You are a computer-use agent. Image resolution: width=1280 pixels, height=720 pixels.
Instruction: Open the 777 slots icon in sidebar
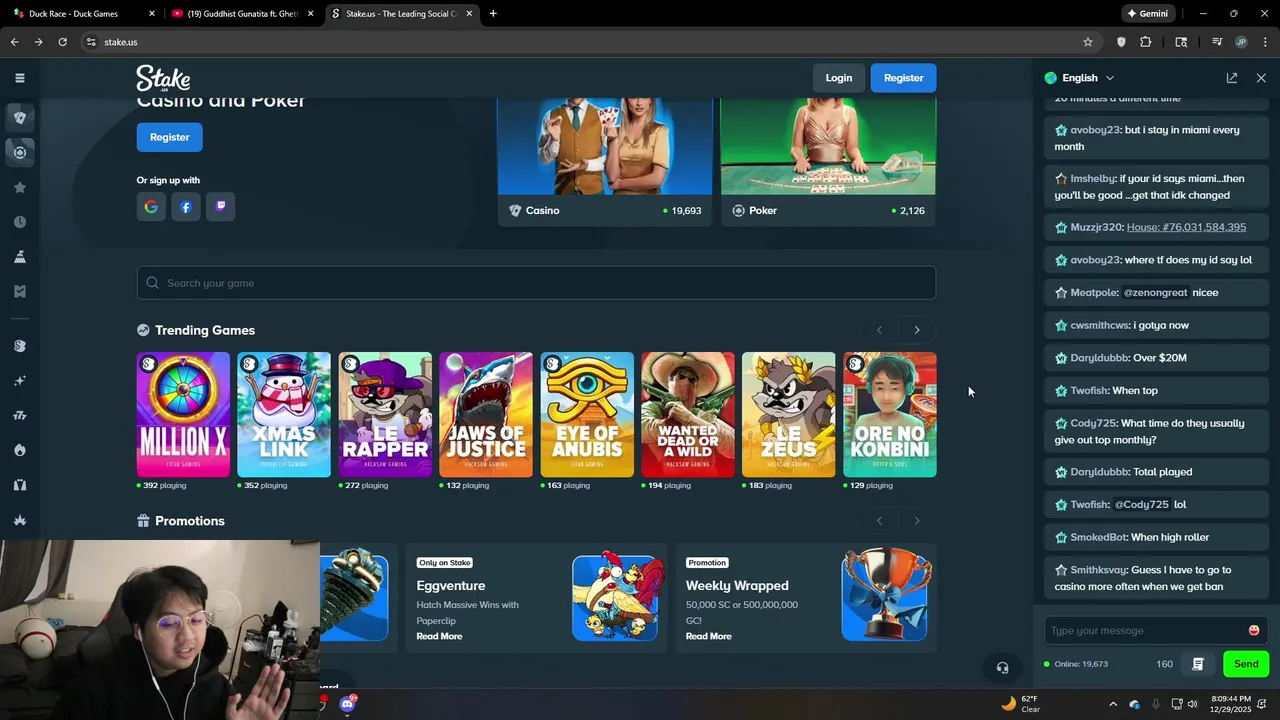pos(19,416)
